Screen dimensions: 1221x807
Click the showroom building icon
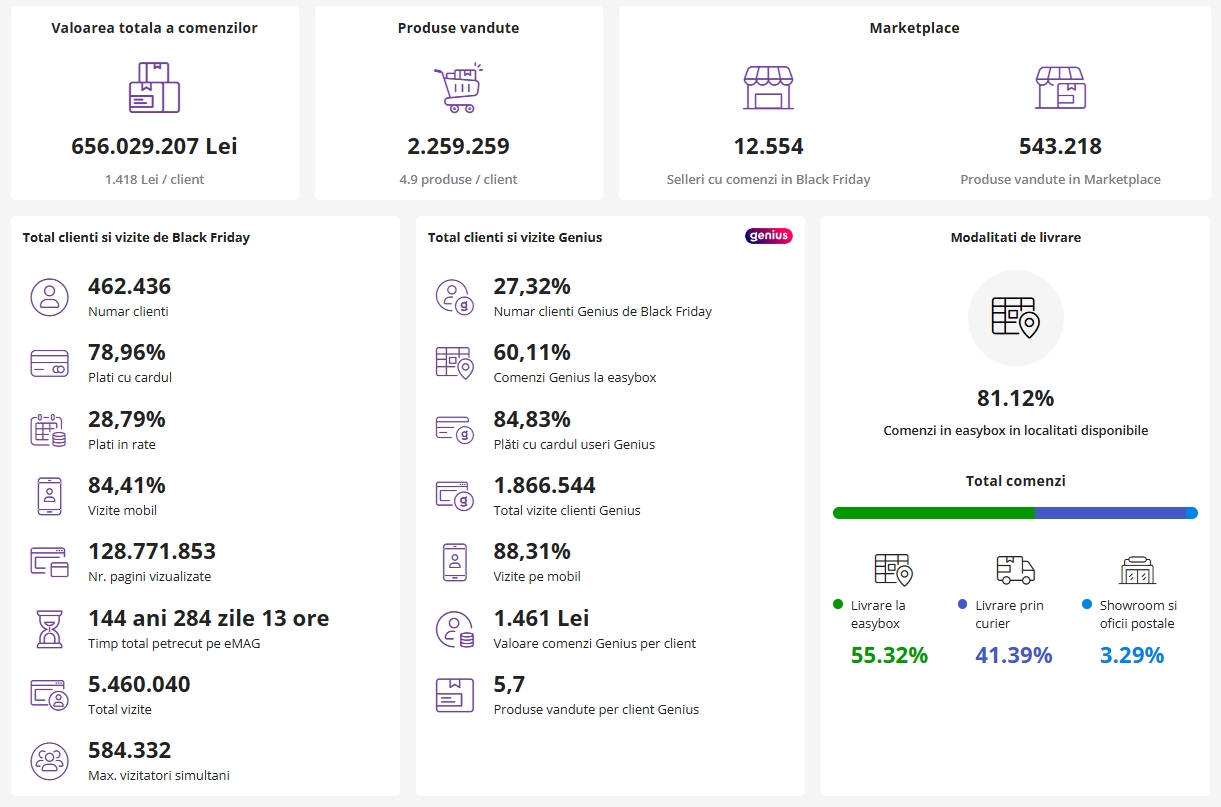(x=1137, y=570)
